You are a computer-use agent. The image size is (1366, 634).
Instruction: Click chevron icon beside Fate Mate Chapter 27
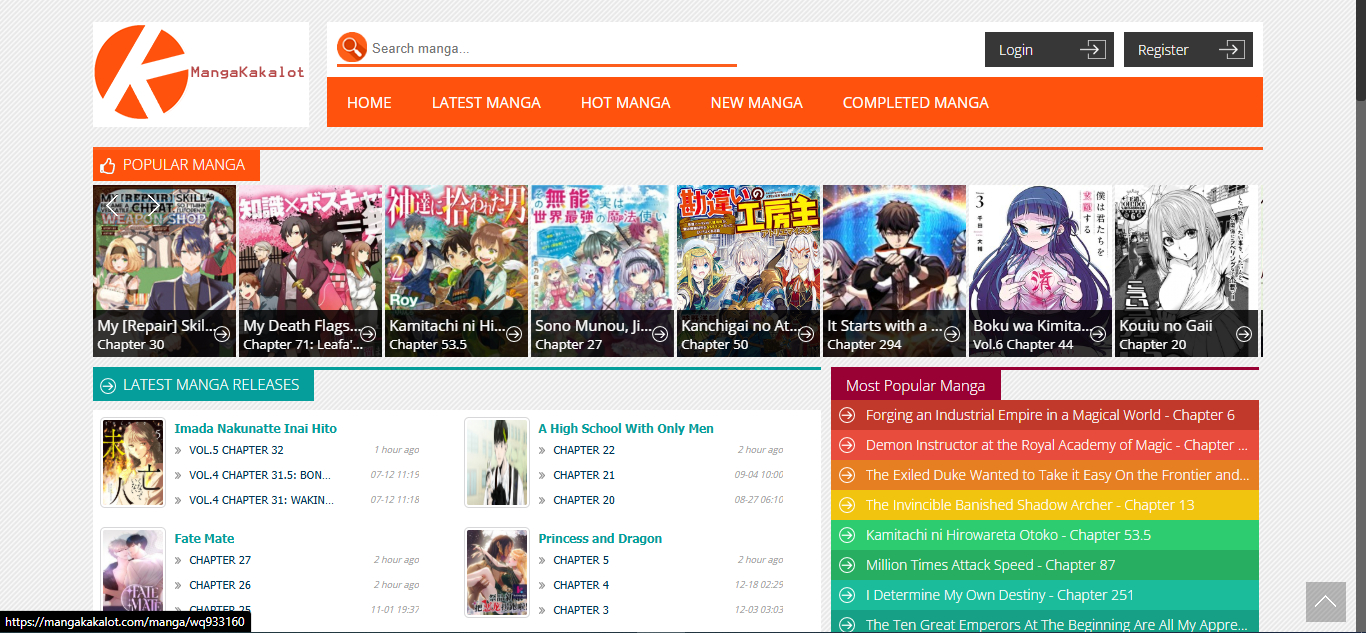click(x=178, y=561)
